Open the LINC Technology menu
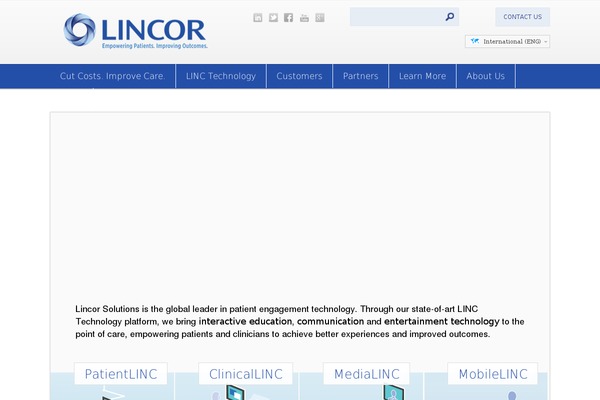The image size is (600, 400). pos(221,76)
